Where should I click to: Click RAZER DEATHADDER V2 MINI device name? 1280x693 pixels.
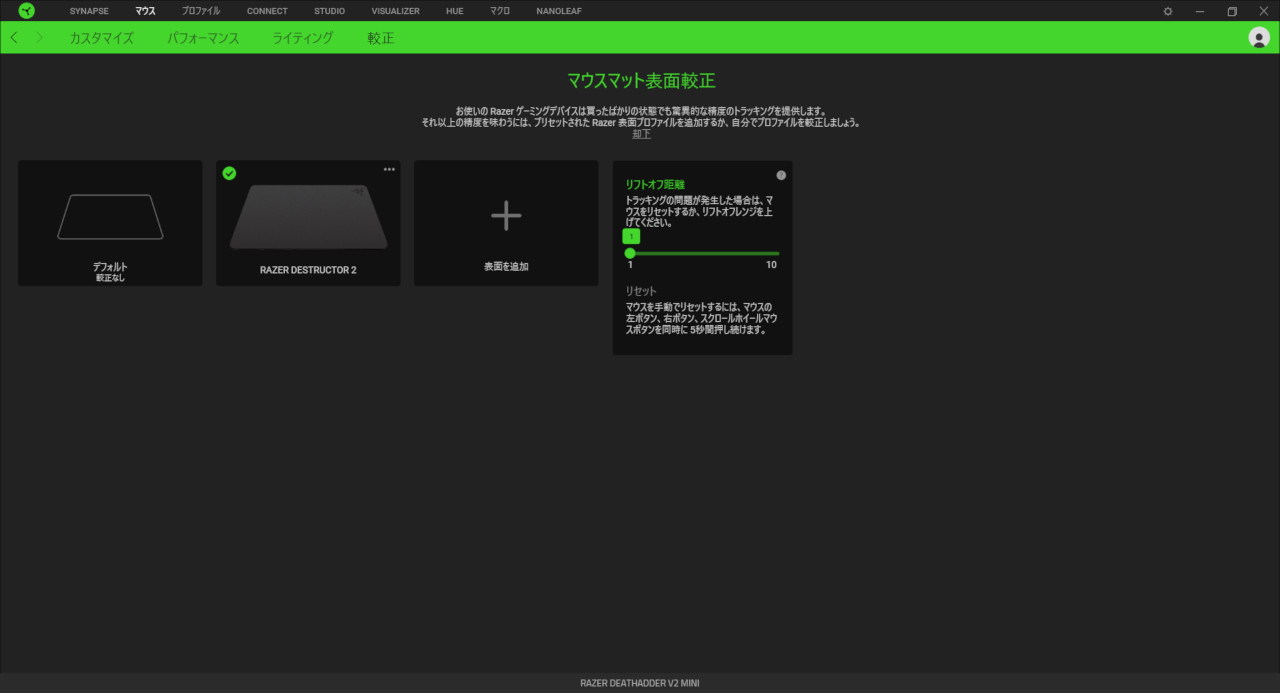pos(640,683)
